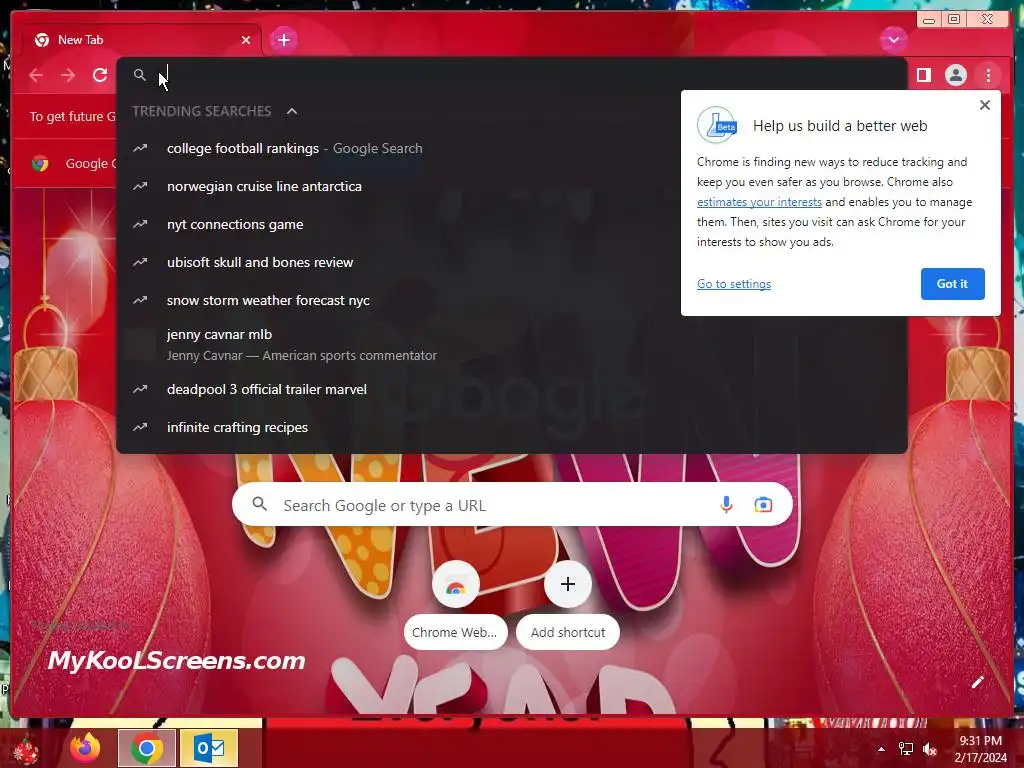Click trending arrow icon beside nyt connections

pyautogui.click(x=140, y=224)
